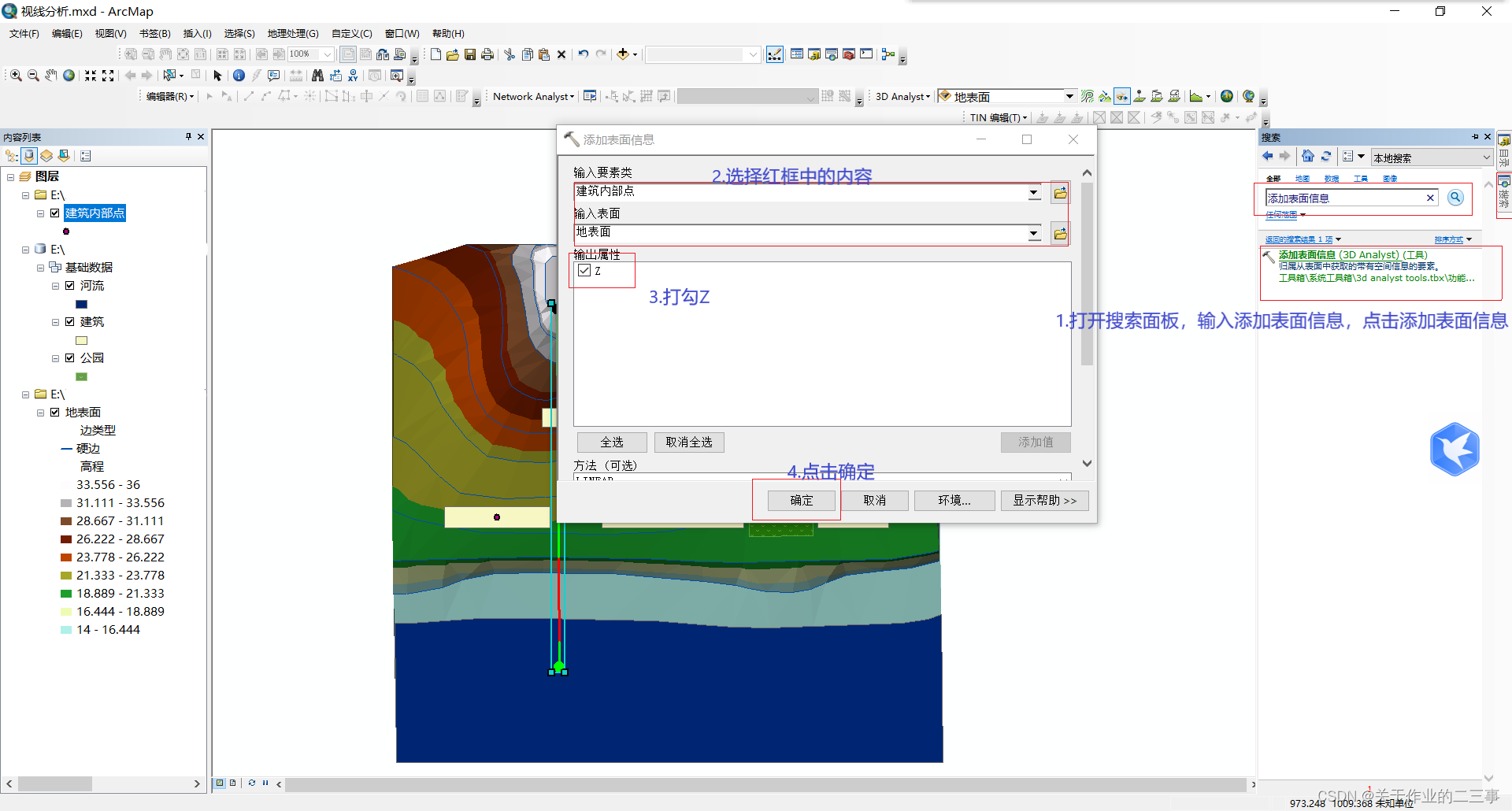Click the Add Data plus icon
This screenshot has width=1512, height=811.
point(623,54)
